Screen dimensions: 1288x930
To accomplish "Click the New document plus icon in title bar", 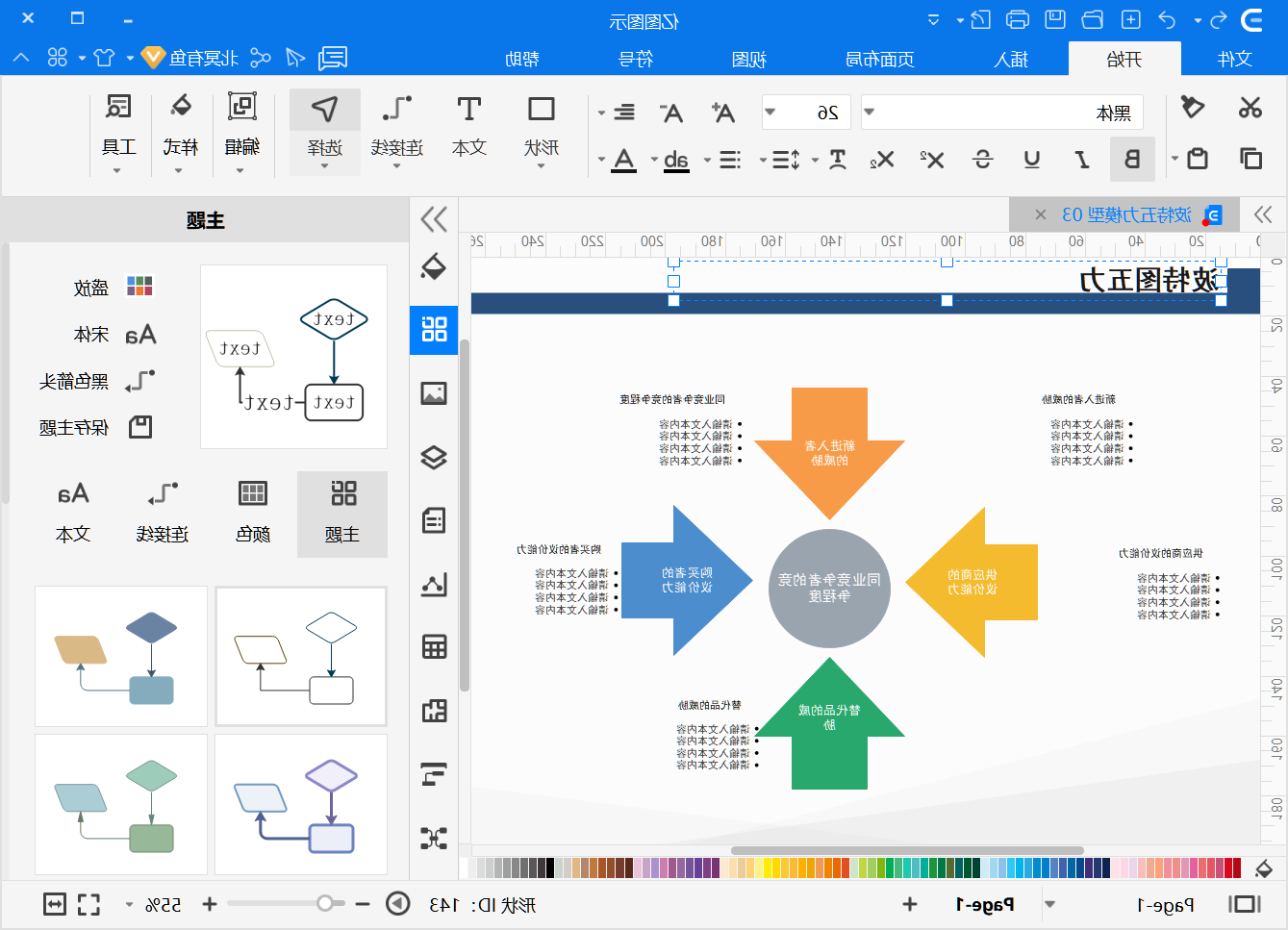I will click(1131, 19).
